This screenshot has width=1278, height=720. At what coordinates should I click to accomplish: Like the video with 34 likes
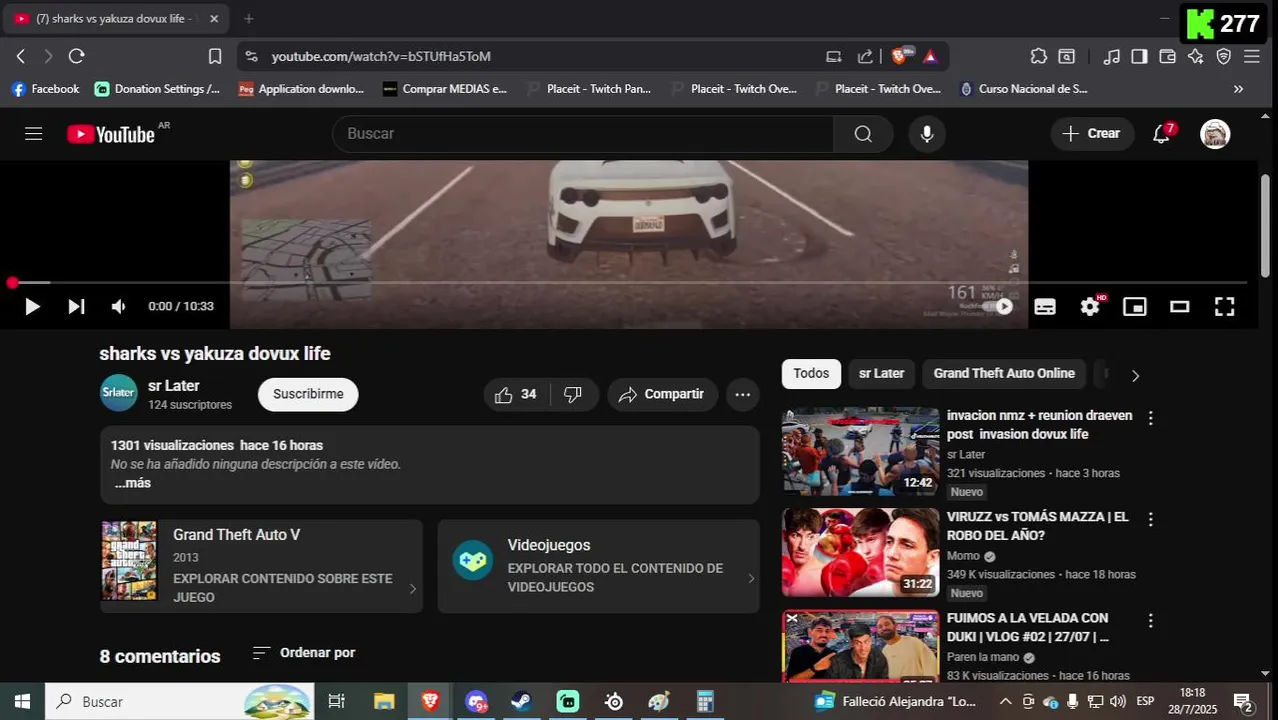(x=516, y=395)
